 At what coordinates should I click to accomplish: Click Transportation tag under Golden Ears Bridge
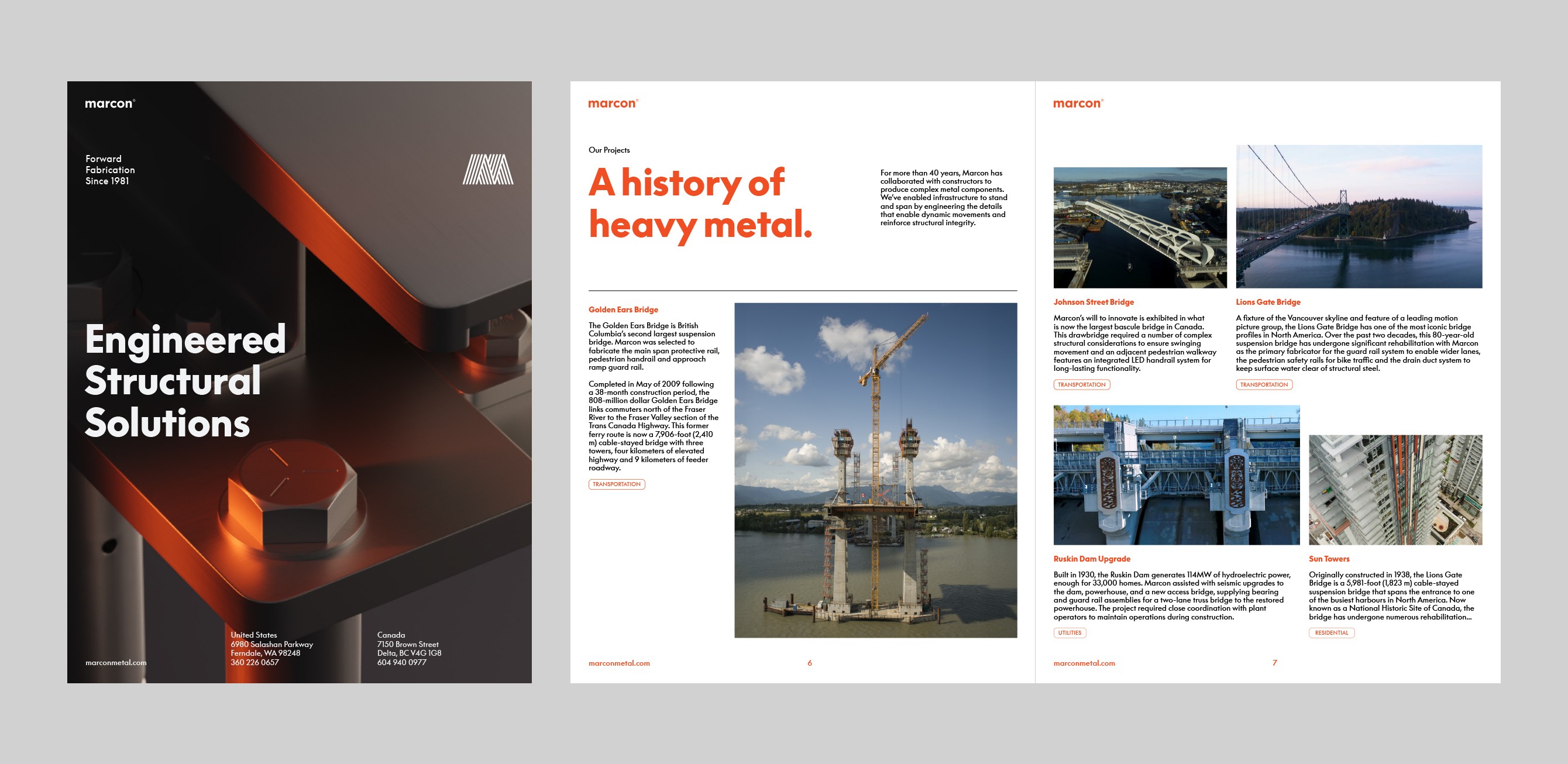click(616, 484)
